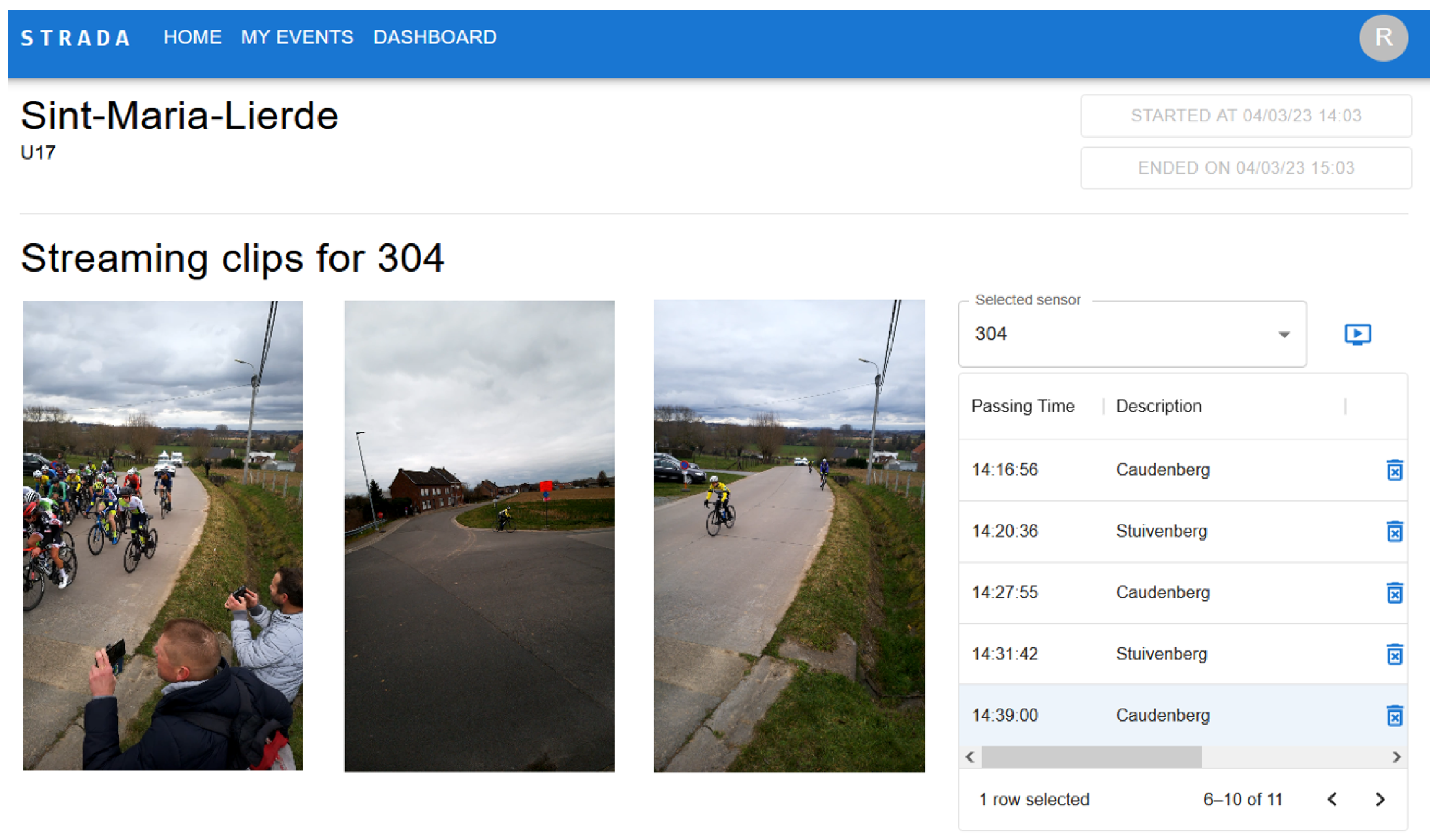The image size is (1439, 840).
Task: Go to the next table page
Action: [x=1380, y=800]
